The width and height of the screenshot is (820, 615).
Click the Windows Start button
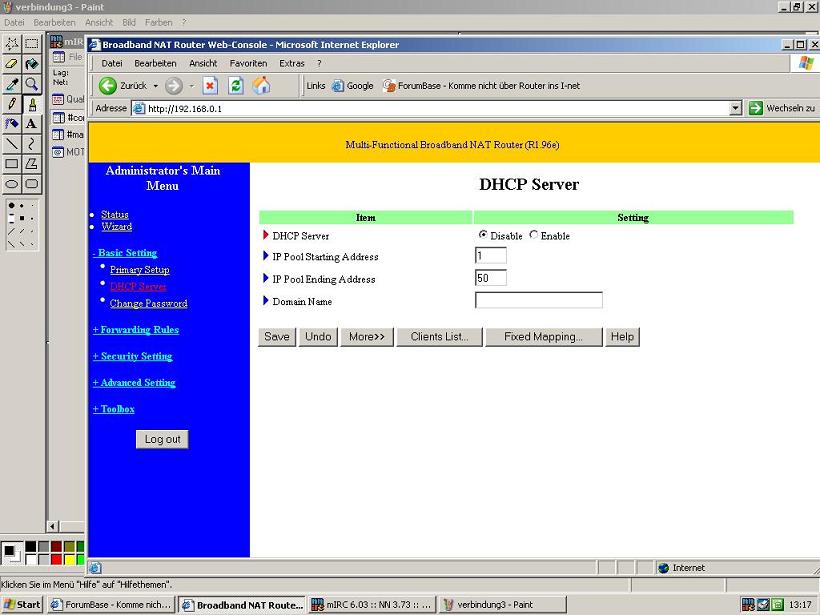click(x=22, y=605)
